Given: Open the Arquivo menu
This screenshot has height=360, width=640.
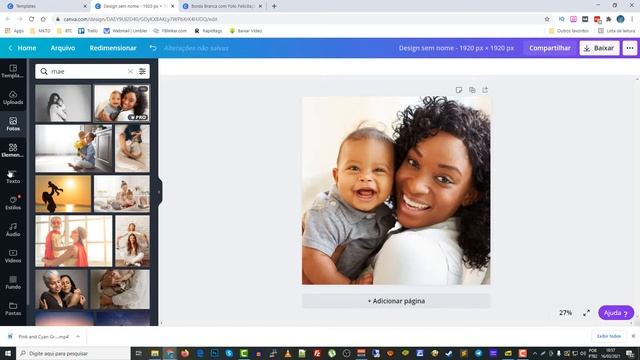Looking at the screenshot, I should tap(62, 48).
